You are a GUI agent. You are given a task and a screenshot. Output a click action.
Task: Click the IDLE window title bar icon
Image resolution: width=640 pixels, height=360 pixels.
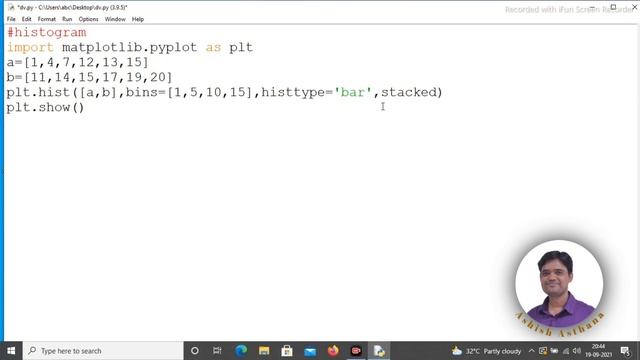[x=11, y=7]
